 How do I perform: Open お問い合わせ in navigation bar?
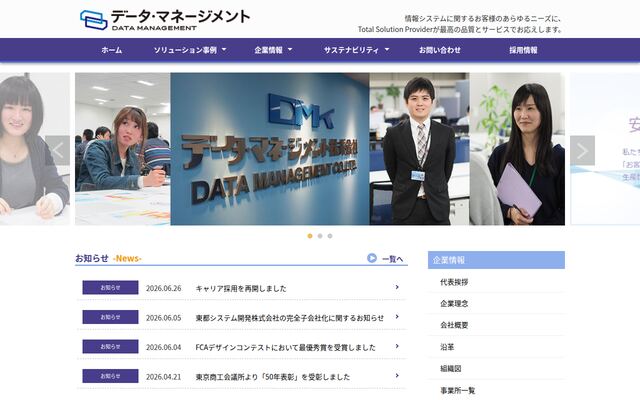(x=440, y=50)
